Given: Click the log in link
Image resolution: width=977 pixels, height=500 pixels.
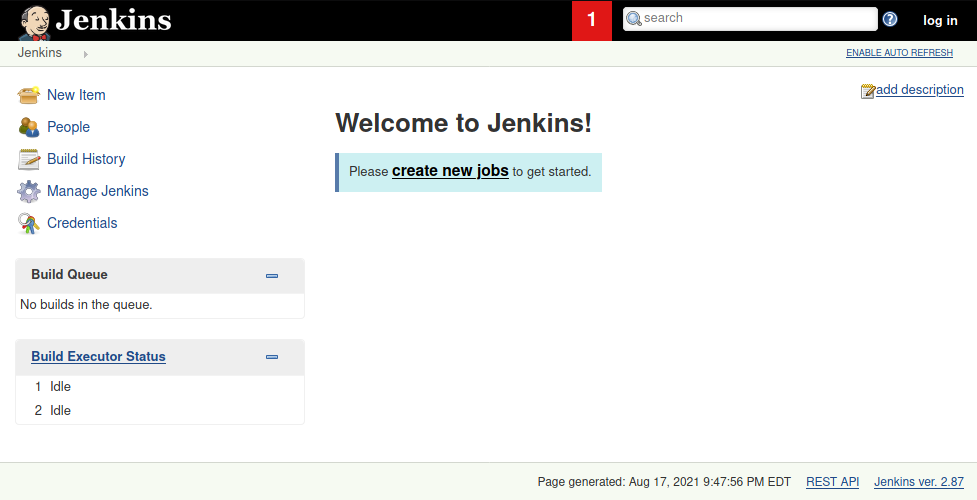Looking at the screenshot, I should pos(940,21).
